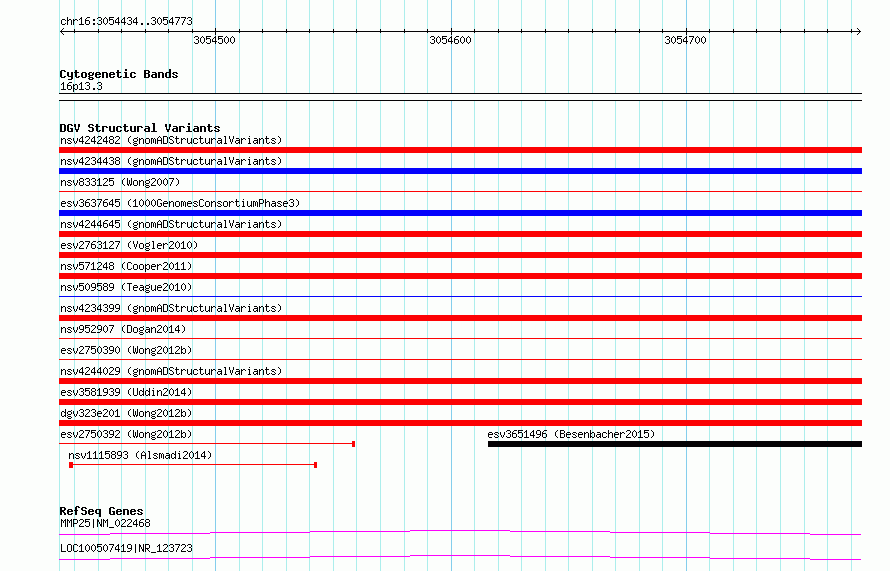Screen dimensions: 890x571
Task: Open the MMP25|NM_022468 gene label
Action: click(106, 523)
